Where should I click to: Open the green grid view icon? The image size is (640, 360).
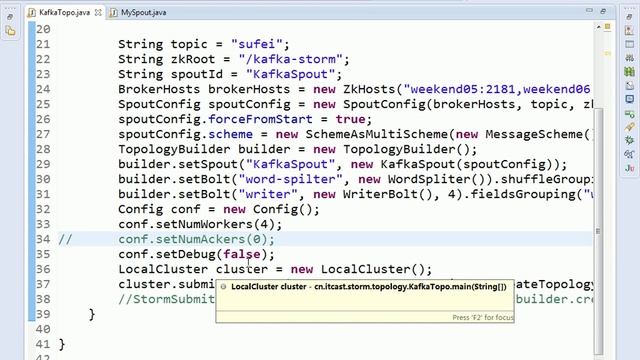[x=629, y=72]
